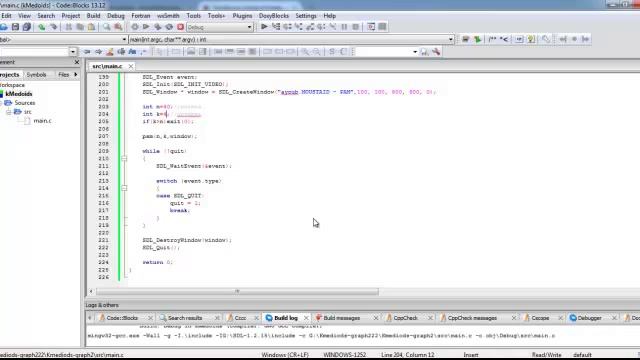Show more management tabs arrow
The image size is (640, 360).
click(x=76, y=75)
